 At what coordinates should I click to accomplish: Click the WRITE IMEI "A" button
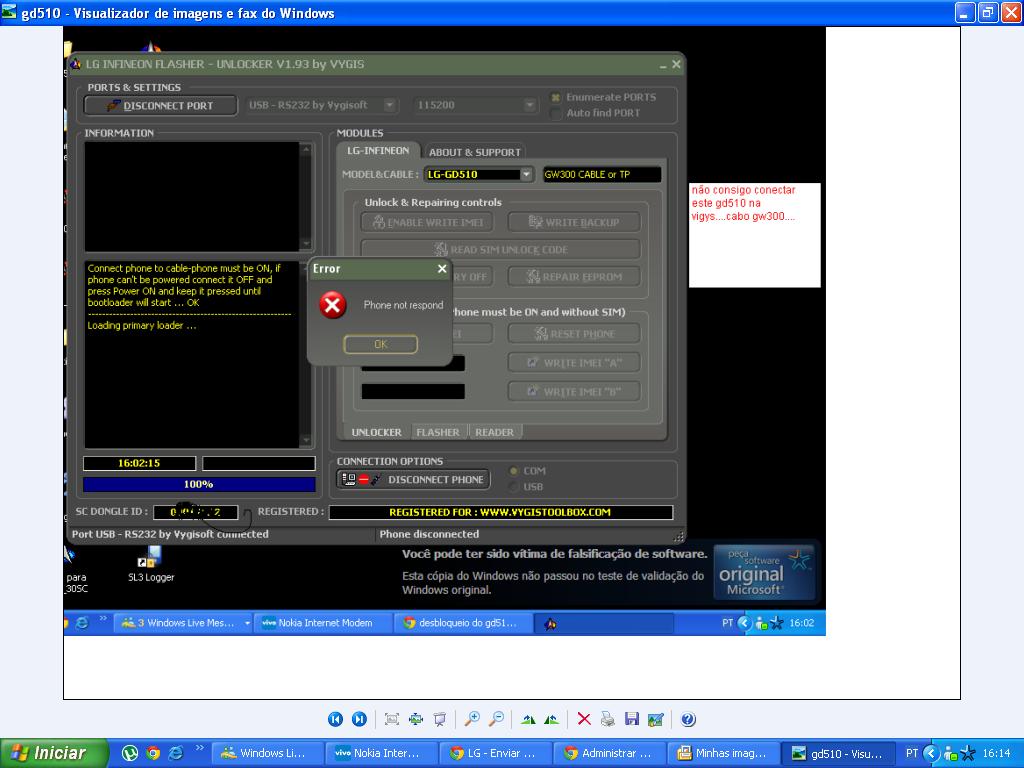coord(574,362)
